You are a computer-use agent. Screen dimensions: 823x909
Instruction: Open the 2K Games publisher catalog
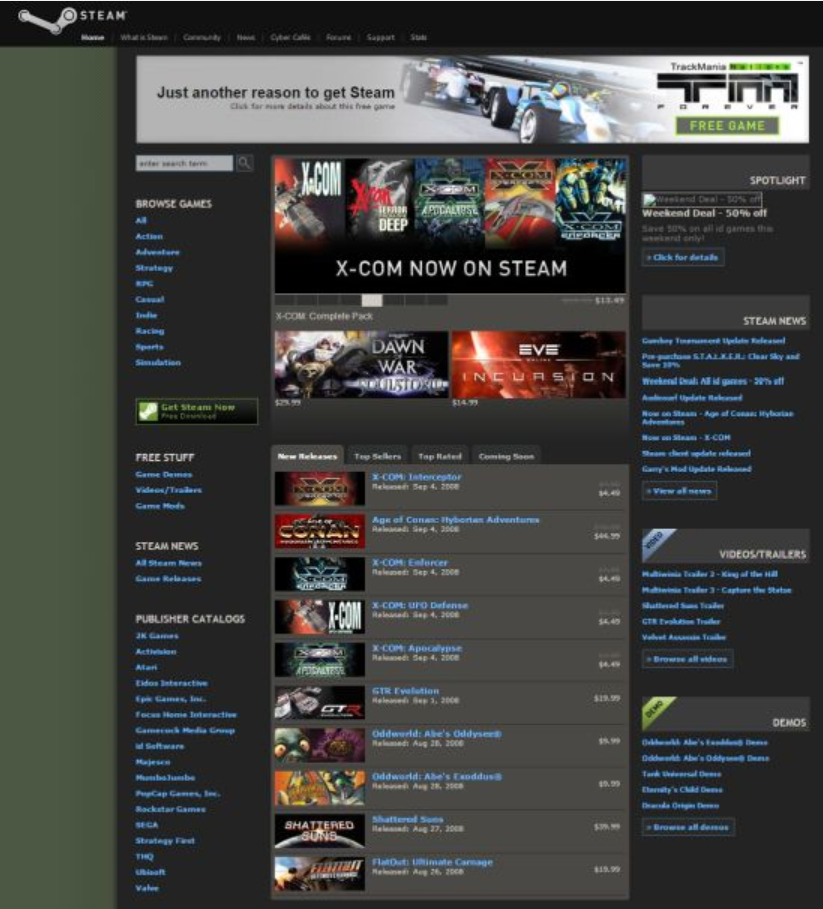click(x=157, y=636)
